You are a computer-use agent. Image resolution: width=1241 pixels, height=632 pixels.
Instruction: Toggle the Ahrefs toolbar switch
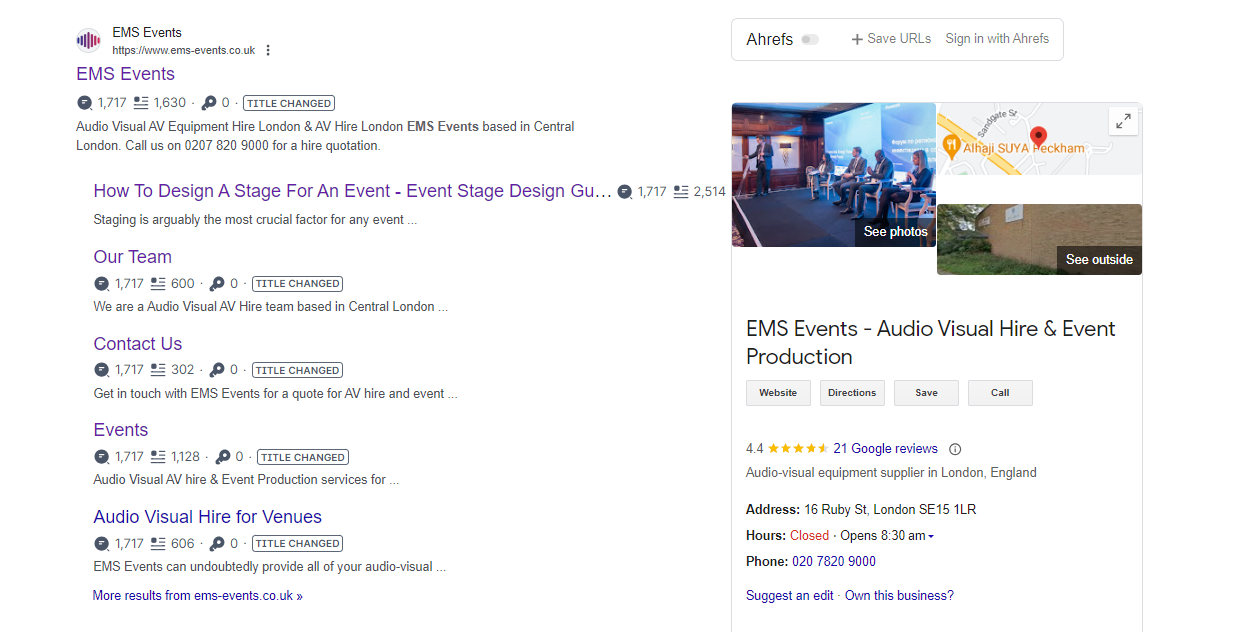810,40
